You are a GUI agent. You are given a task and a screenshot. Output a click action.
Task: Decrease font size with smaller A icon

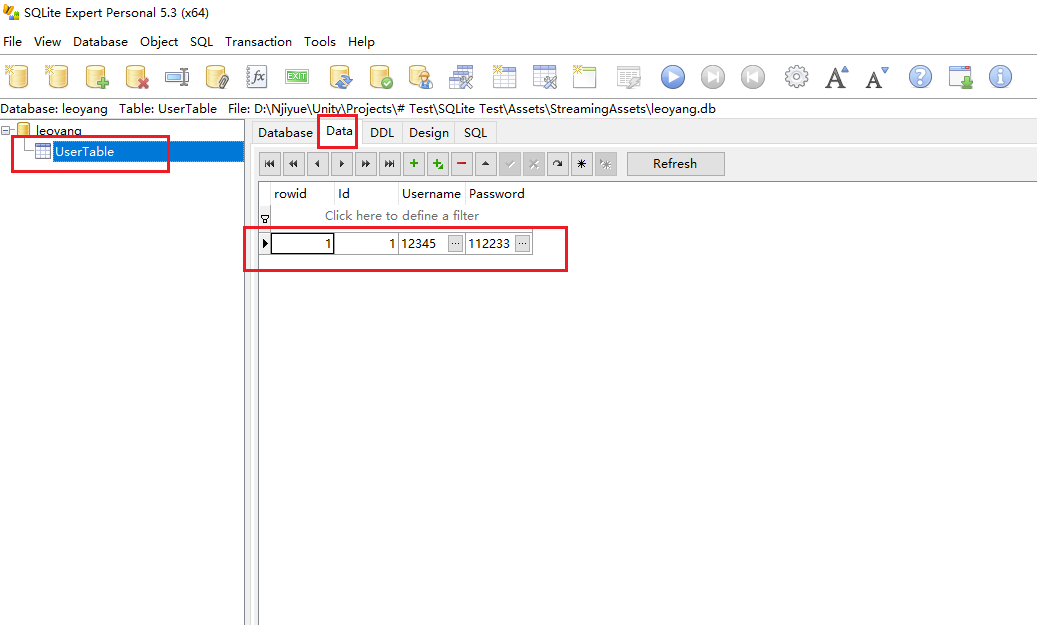877,77
